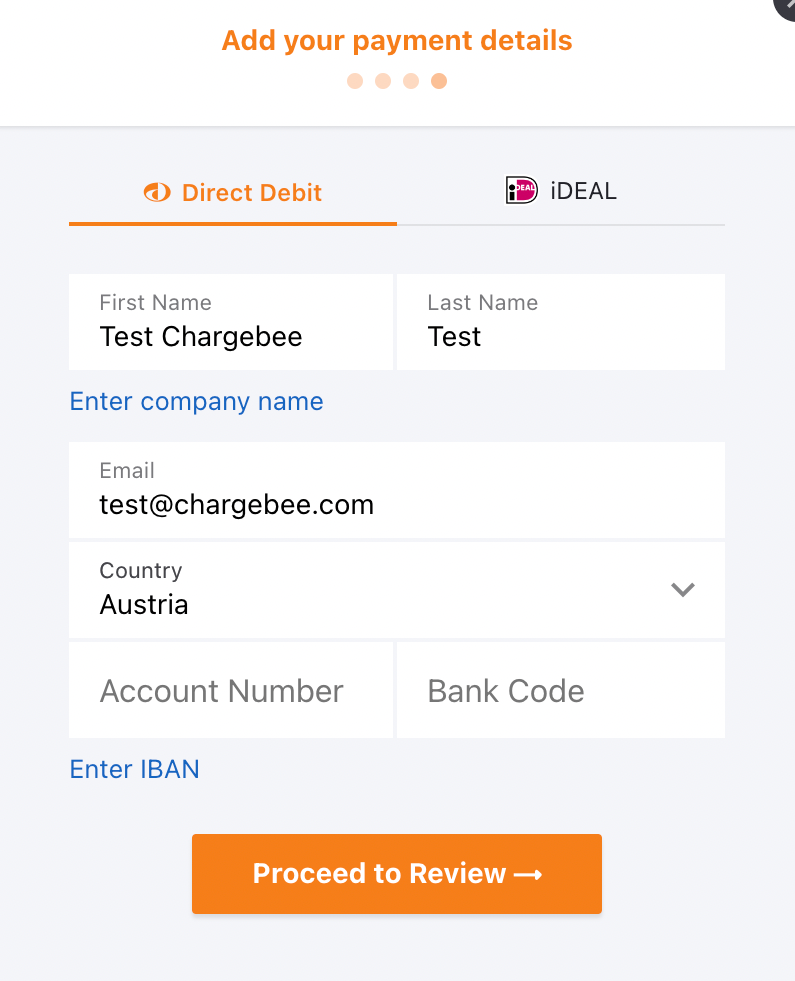
Task: Click the first progress step dot
Action: pyautogui.click(x=355, y=81)
